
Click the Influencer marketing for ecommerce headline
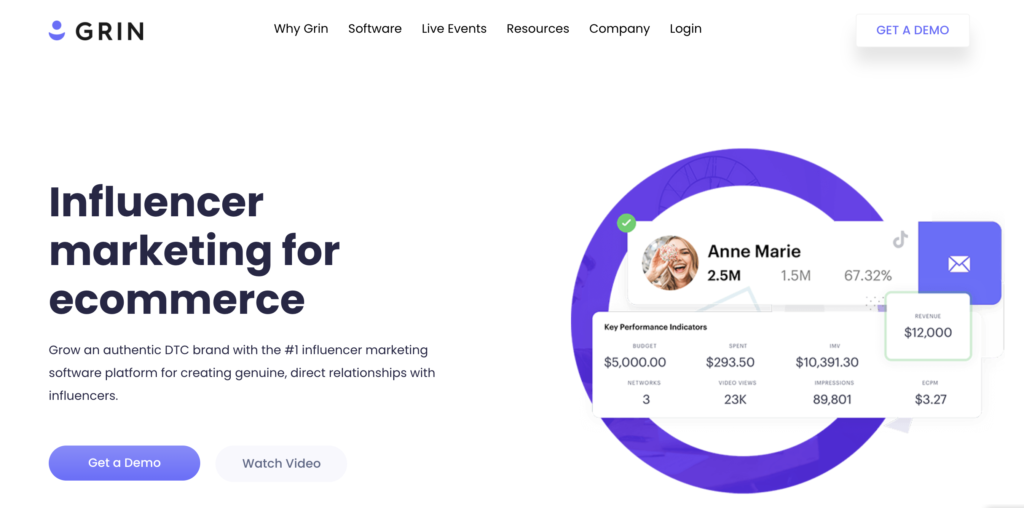pyautogui.click(x=195, y=251)
